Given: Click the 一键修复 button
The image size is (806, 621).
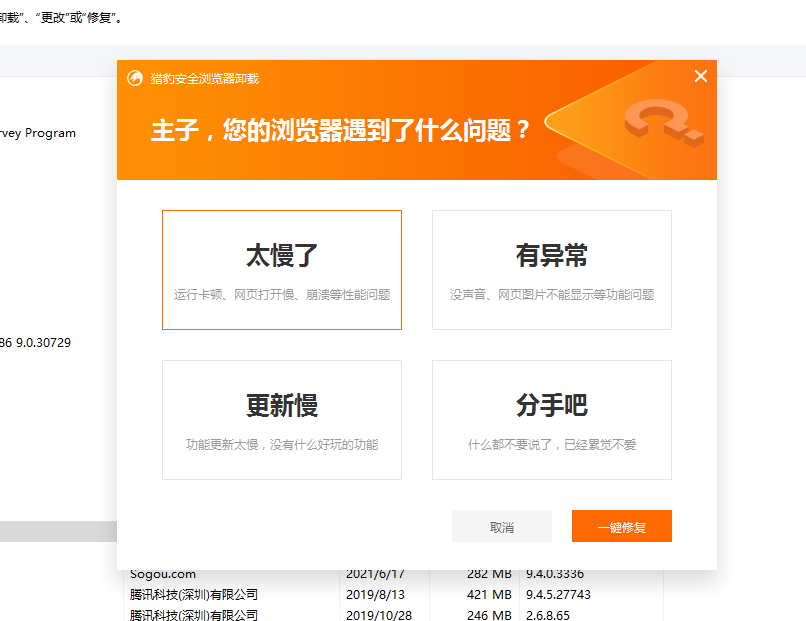Looking at the screenshot, I should tap(621, 526).
